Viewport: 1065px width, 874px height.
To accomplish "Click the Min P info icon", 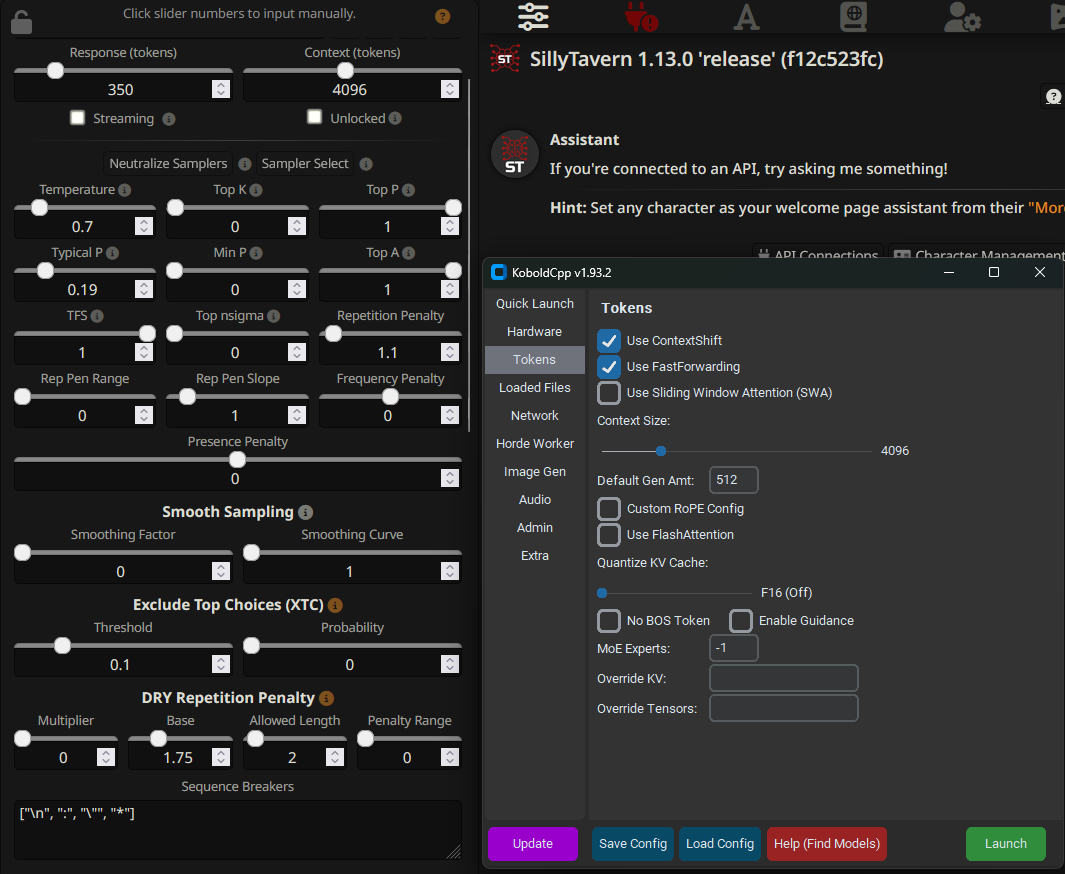I will click(x=256, y=253).
